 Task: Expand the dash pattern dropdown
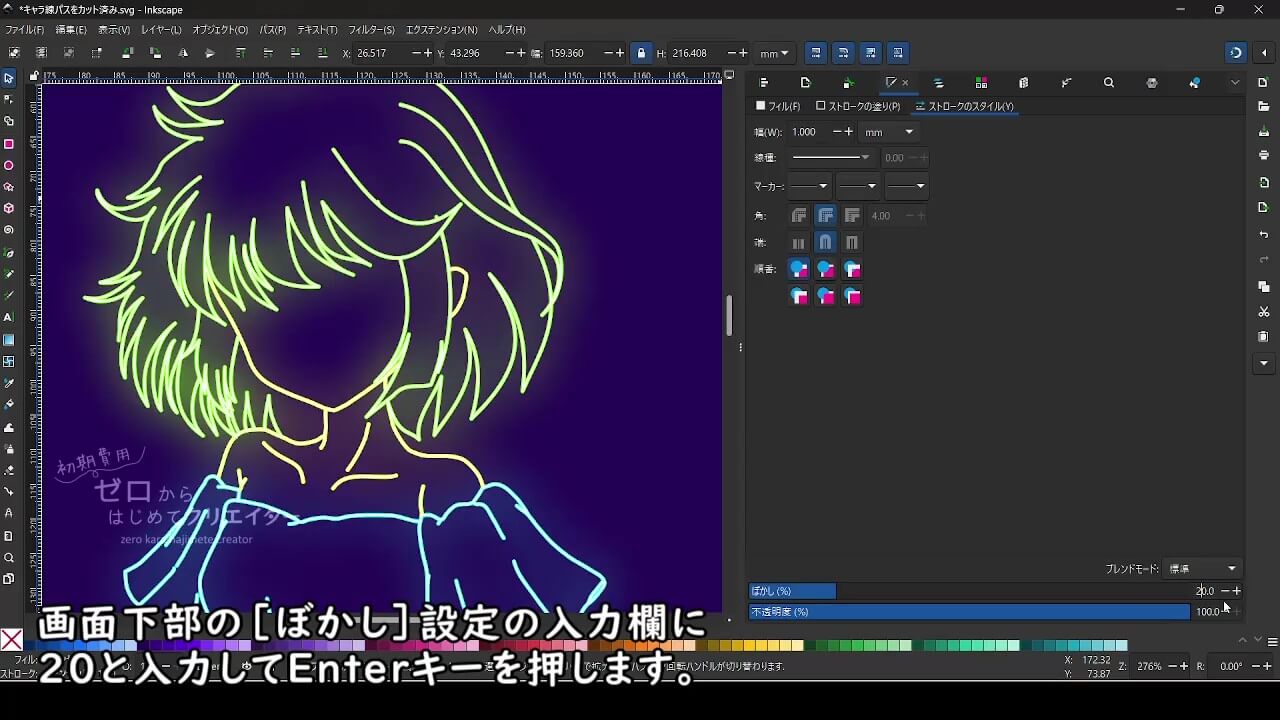tap(830, 158)
